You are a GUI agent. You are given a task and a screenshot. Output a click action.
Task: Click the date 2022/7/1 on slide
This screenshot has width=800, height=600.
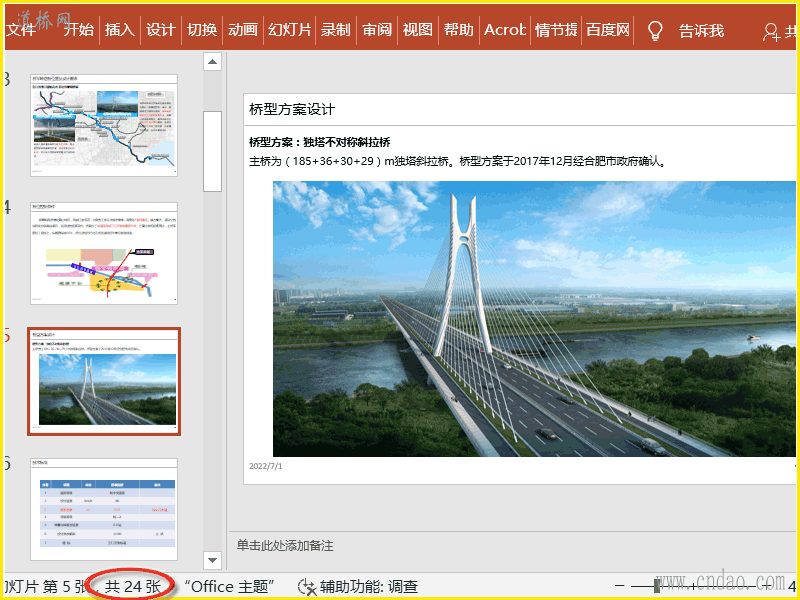[x=265, y=466]
